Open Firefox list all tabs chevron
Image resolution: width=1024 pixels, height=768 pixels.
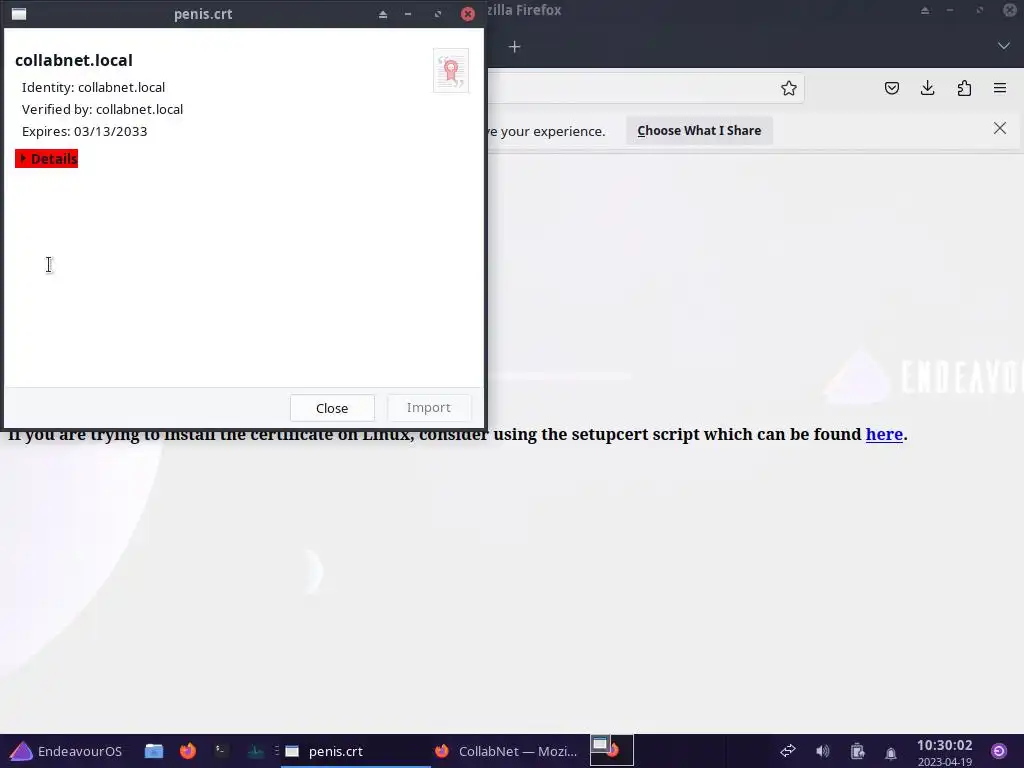click(1004, 46)
